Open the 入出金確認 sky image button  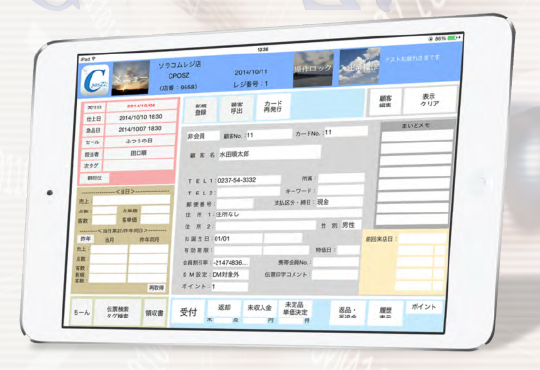tap(359, 66)
